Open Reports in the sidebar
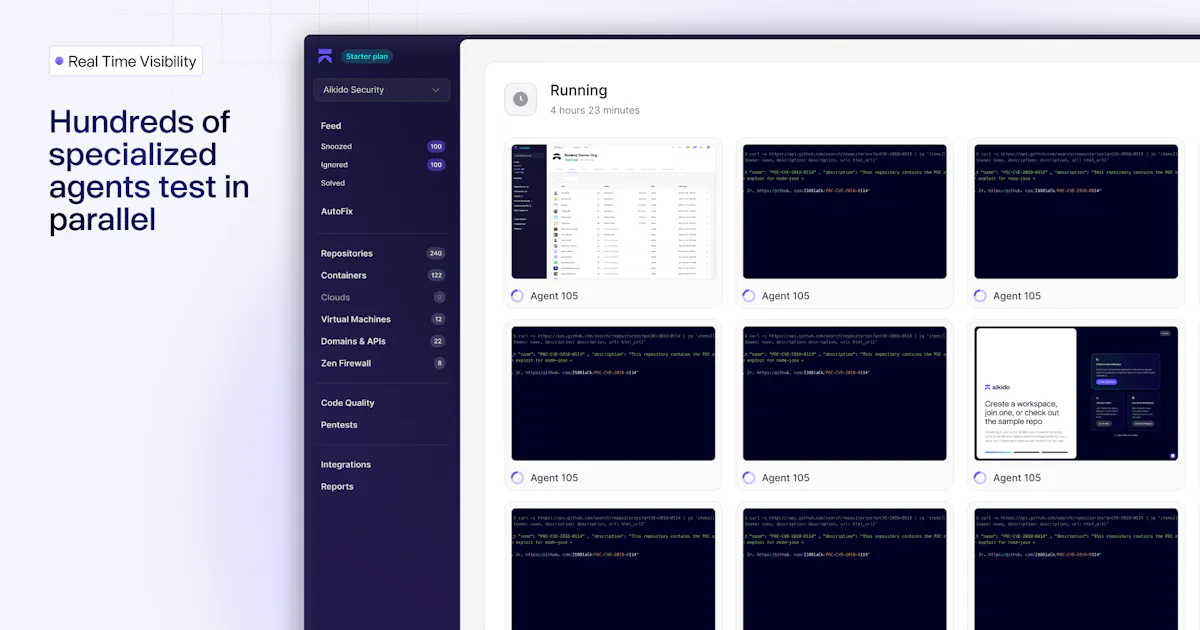 pyautogui.click(x=337, y=487)
